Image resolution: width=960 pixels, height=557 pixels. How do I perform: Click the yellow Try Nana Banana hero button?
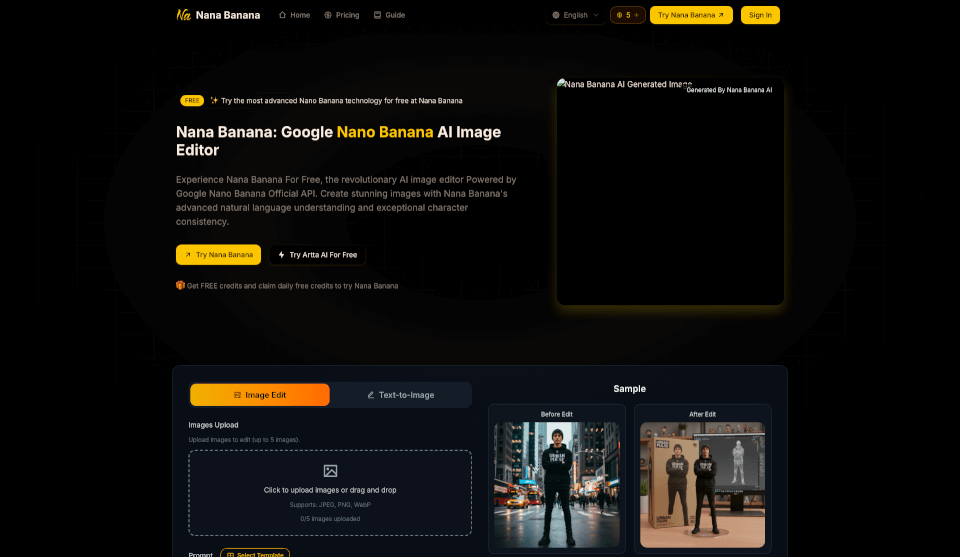pyautogui.click(x=218, y=255)
